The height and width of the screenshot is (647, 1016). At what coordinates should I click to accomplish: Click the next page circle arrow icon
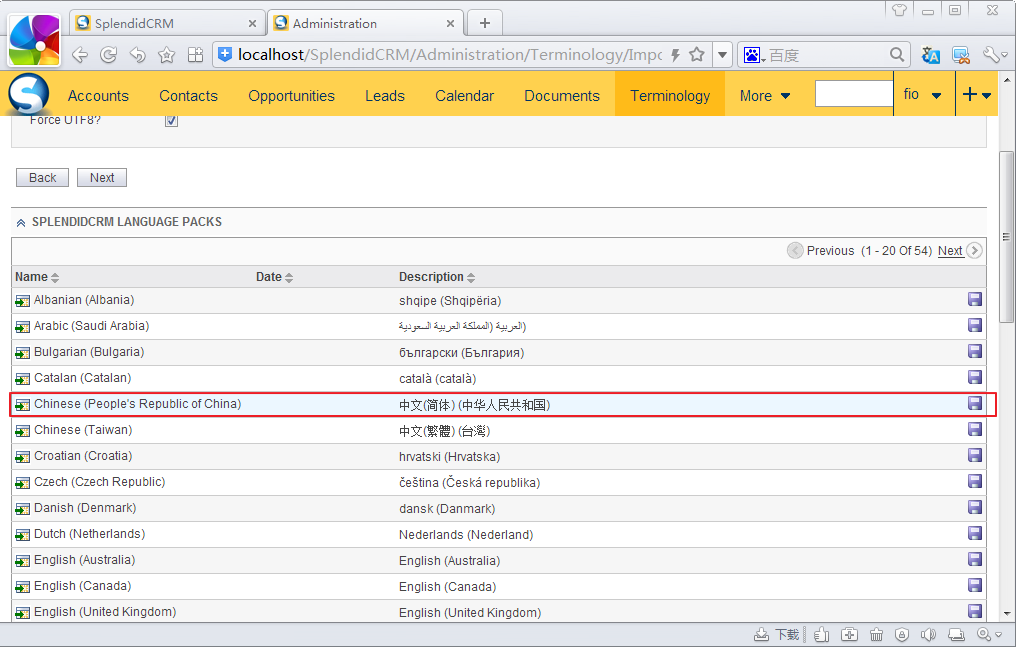pos(974,251)
